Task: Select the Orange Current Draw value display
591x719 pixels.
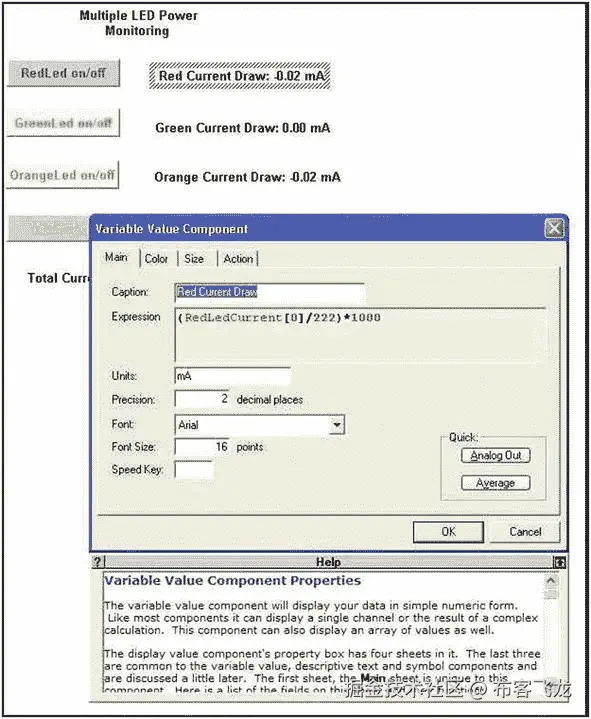Action: coord(247,177)
